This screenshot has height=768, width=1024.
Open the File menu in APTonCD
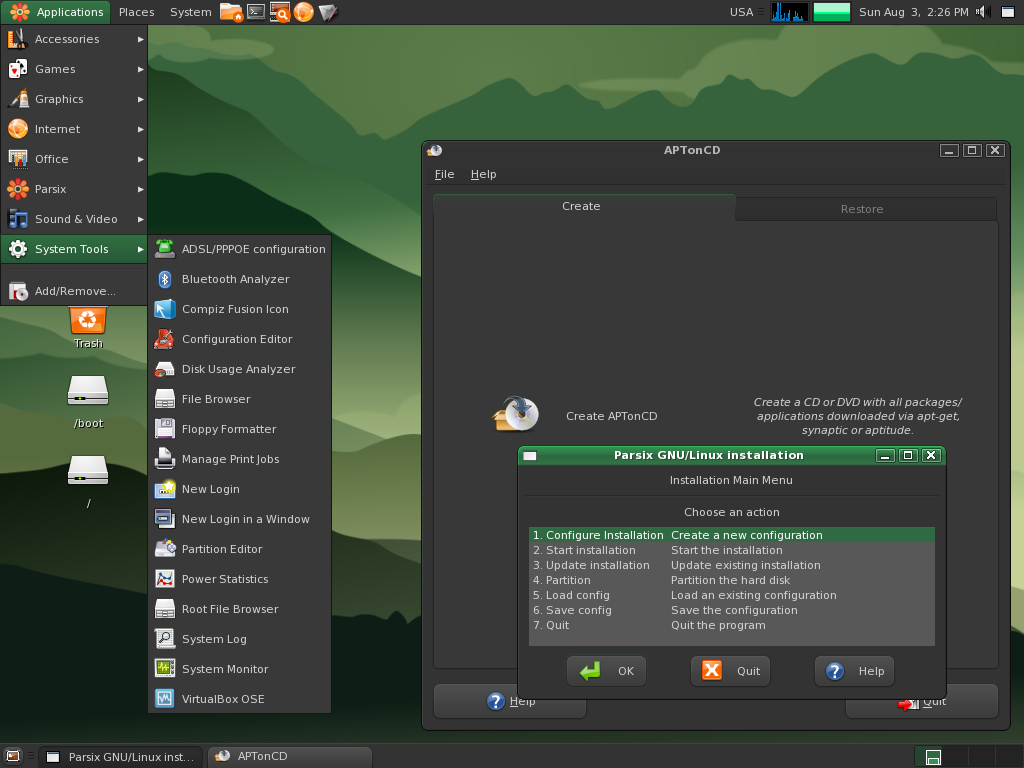pyautogui.click(x=444, y=174)
